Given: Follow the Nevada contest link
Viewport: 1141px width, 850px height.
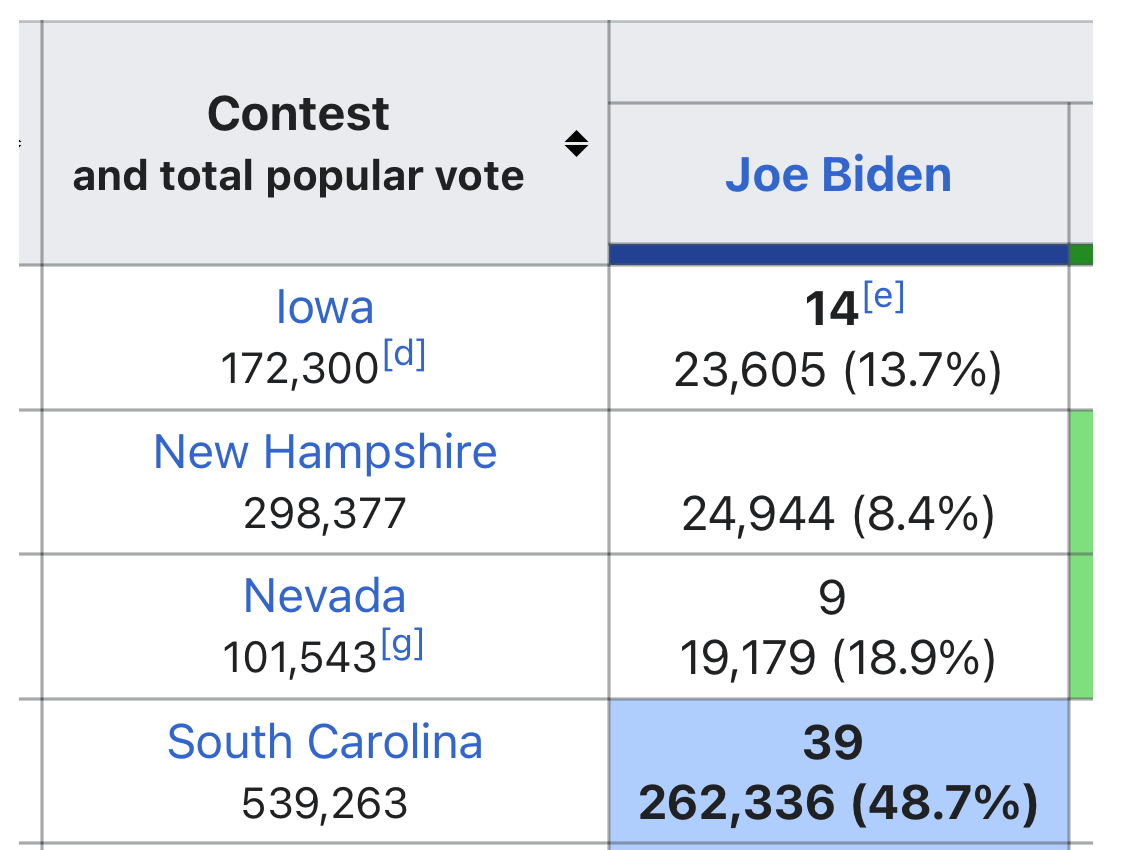Looking at the screenshot, I should (325, 597).
